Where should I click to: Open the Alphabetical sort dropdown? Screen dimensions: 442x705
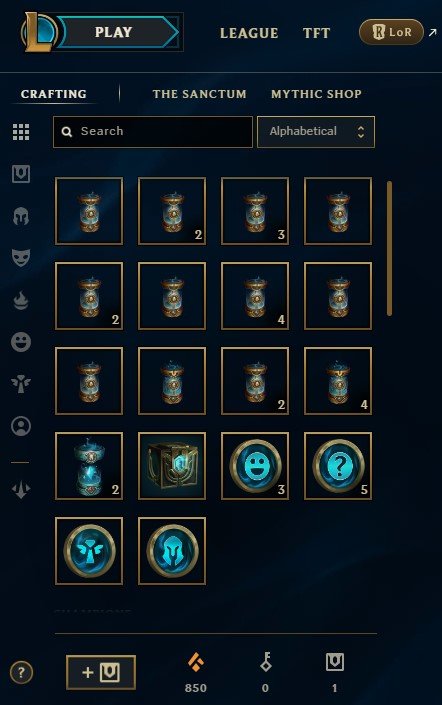click(316, 132)
